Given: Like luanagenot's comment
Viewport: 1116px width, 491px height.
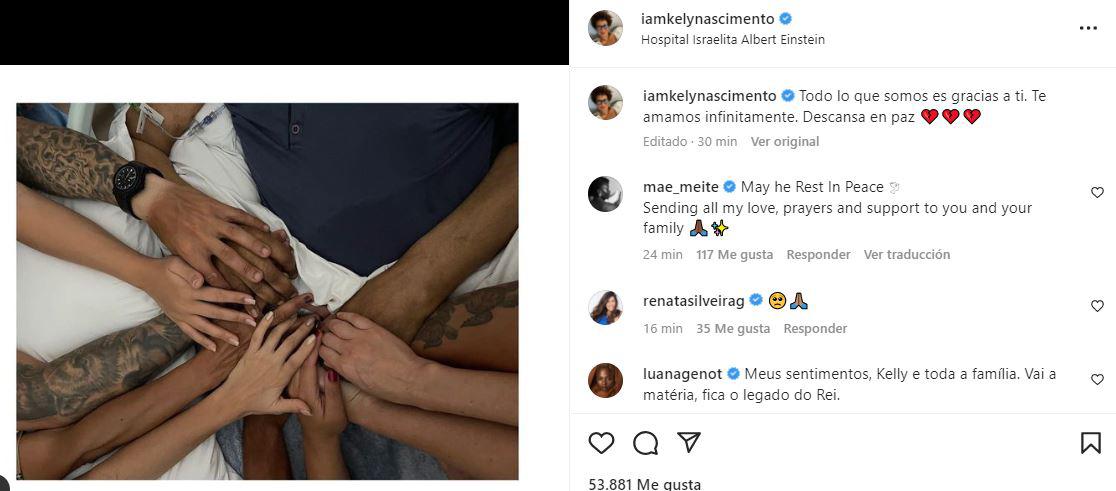Looking at the screenshot, I should point(1097,380).
